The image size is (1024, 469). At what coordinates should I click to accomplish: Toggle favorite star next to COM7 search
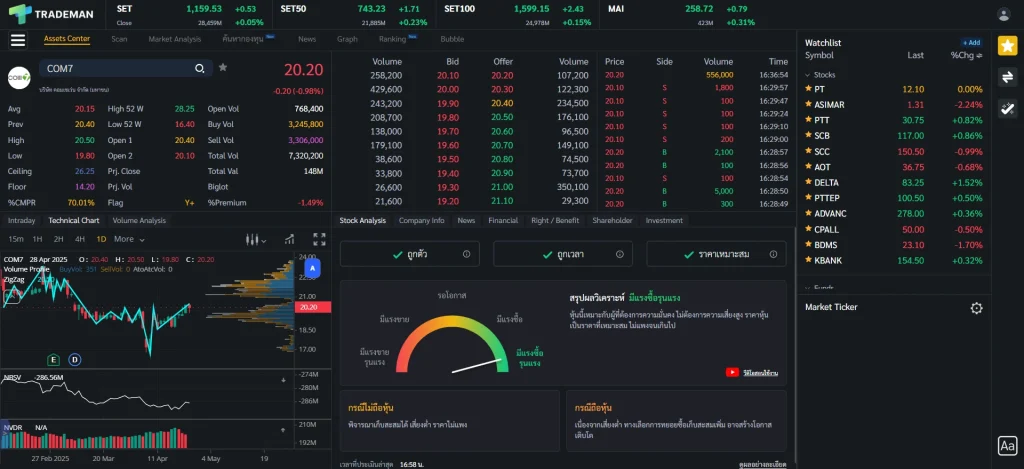(x=223, y=68)
